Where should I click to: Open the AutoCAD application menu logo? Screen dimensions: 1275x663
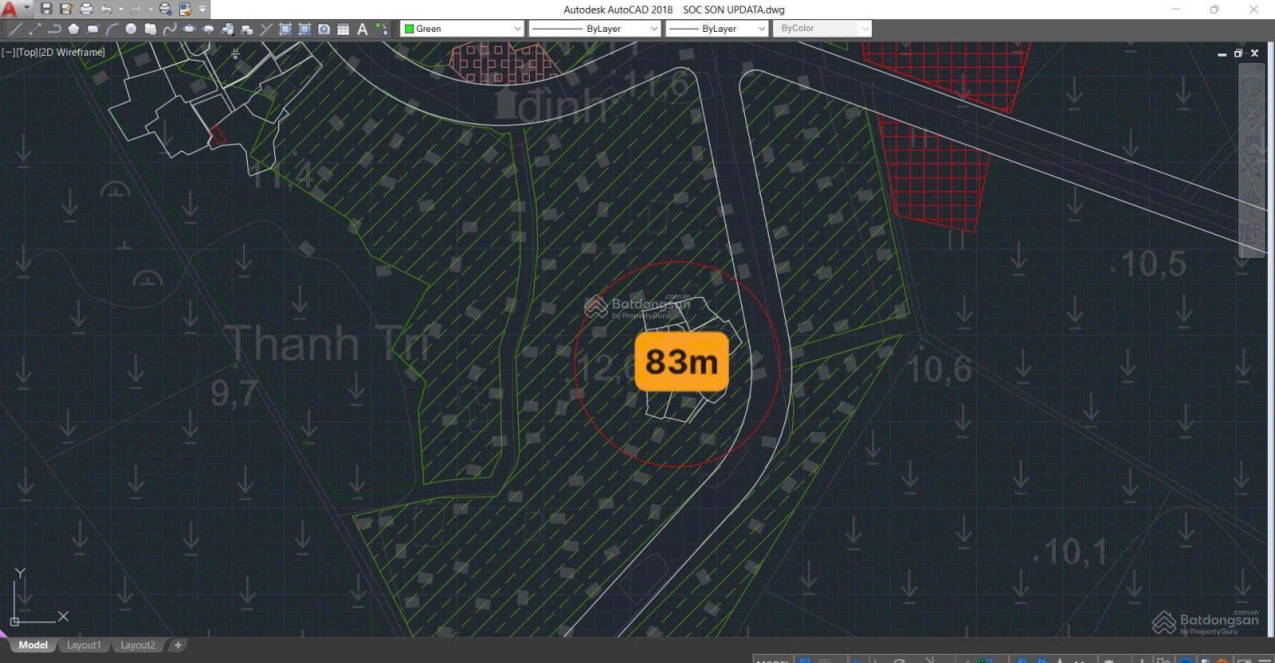(x=10, y=9)
